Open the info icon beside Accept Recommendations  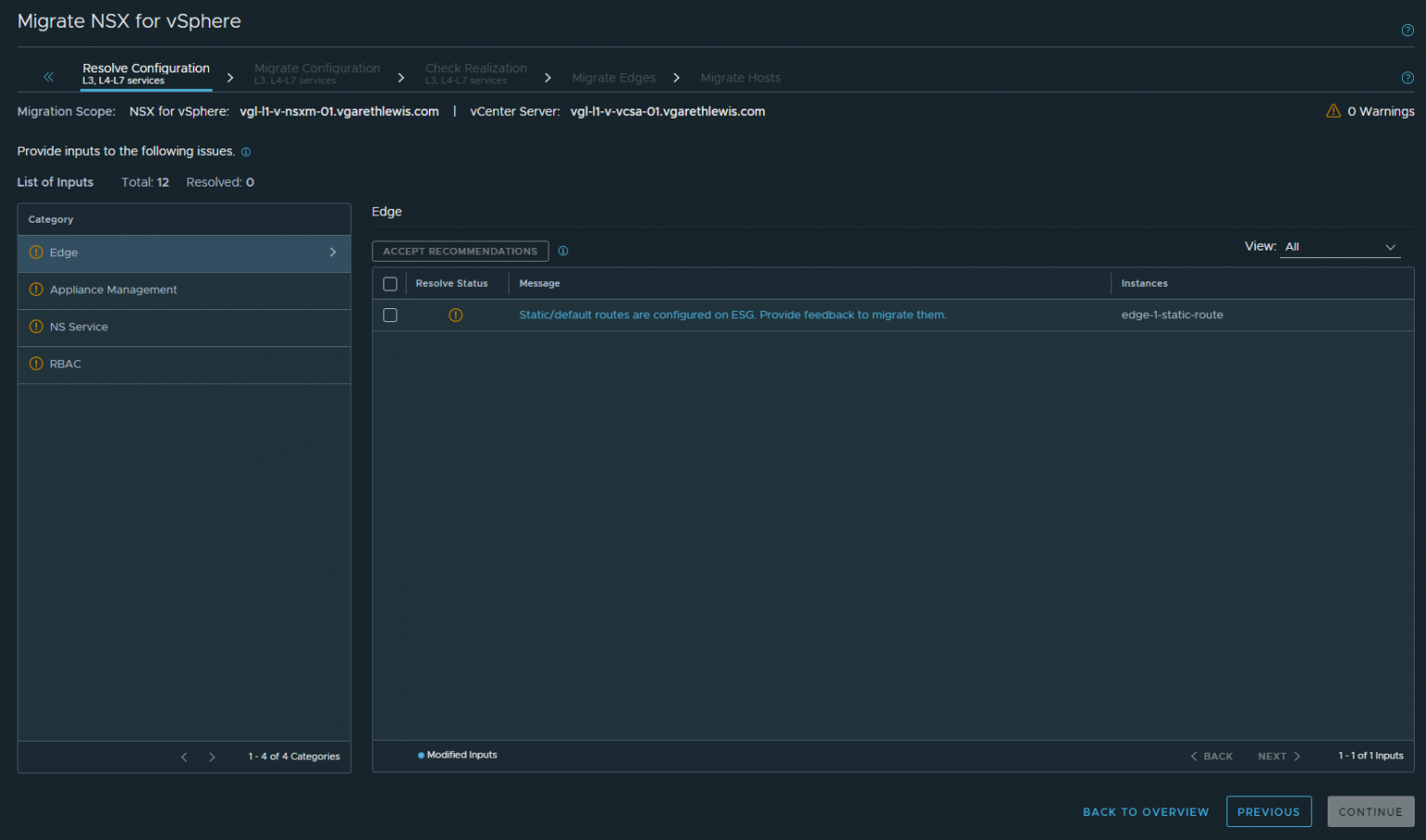[x=563, y=251]
